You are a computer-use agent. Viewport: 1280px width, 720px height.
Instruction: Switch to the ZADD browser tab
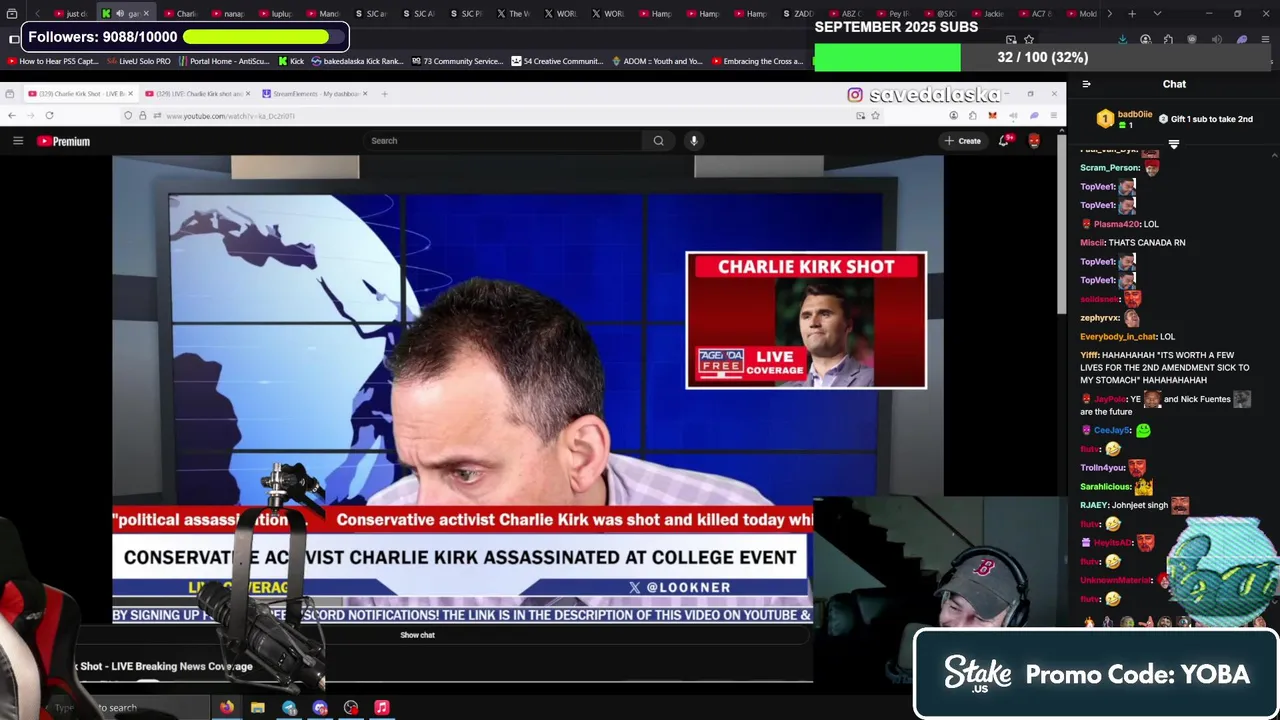(x=798, y=14)
